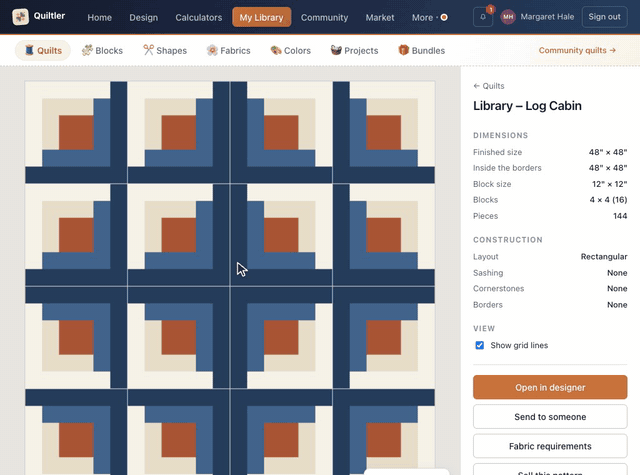The image size is (640, 475).
Task: Click the Show grid lines label
Action: (519, 345)
